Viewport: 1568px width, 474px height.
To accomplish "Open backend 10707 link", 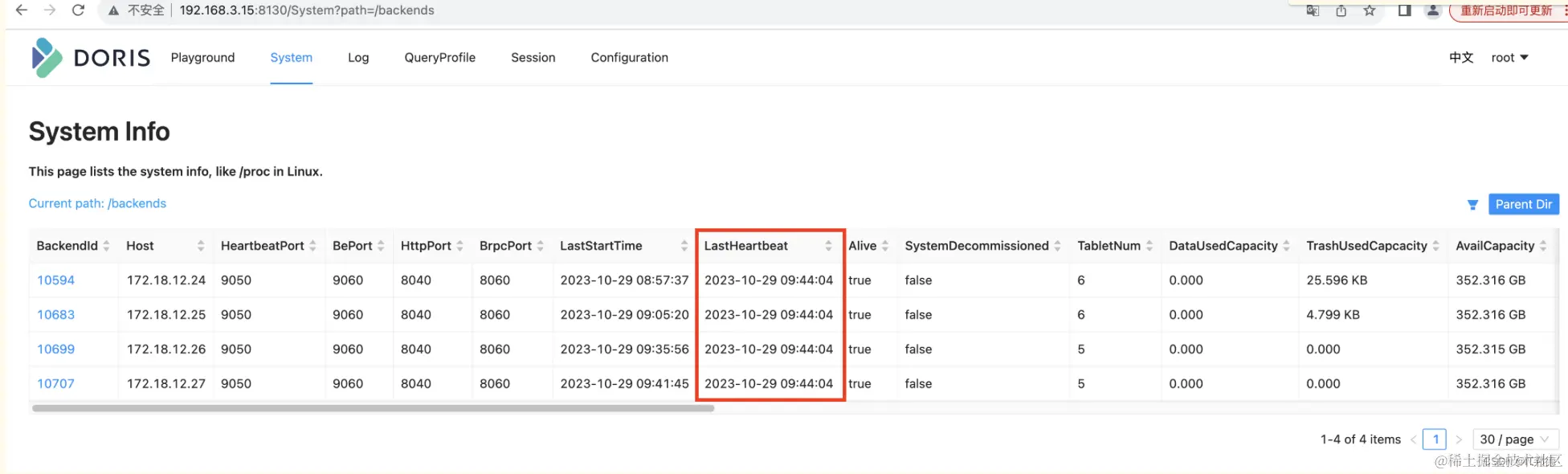I will [x=55, y=384].
